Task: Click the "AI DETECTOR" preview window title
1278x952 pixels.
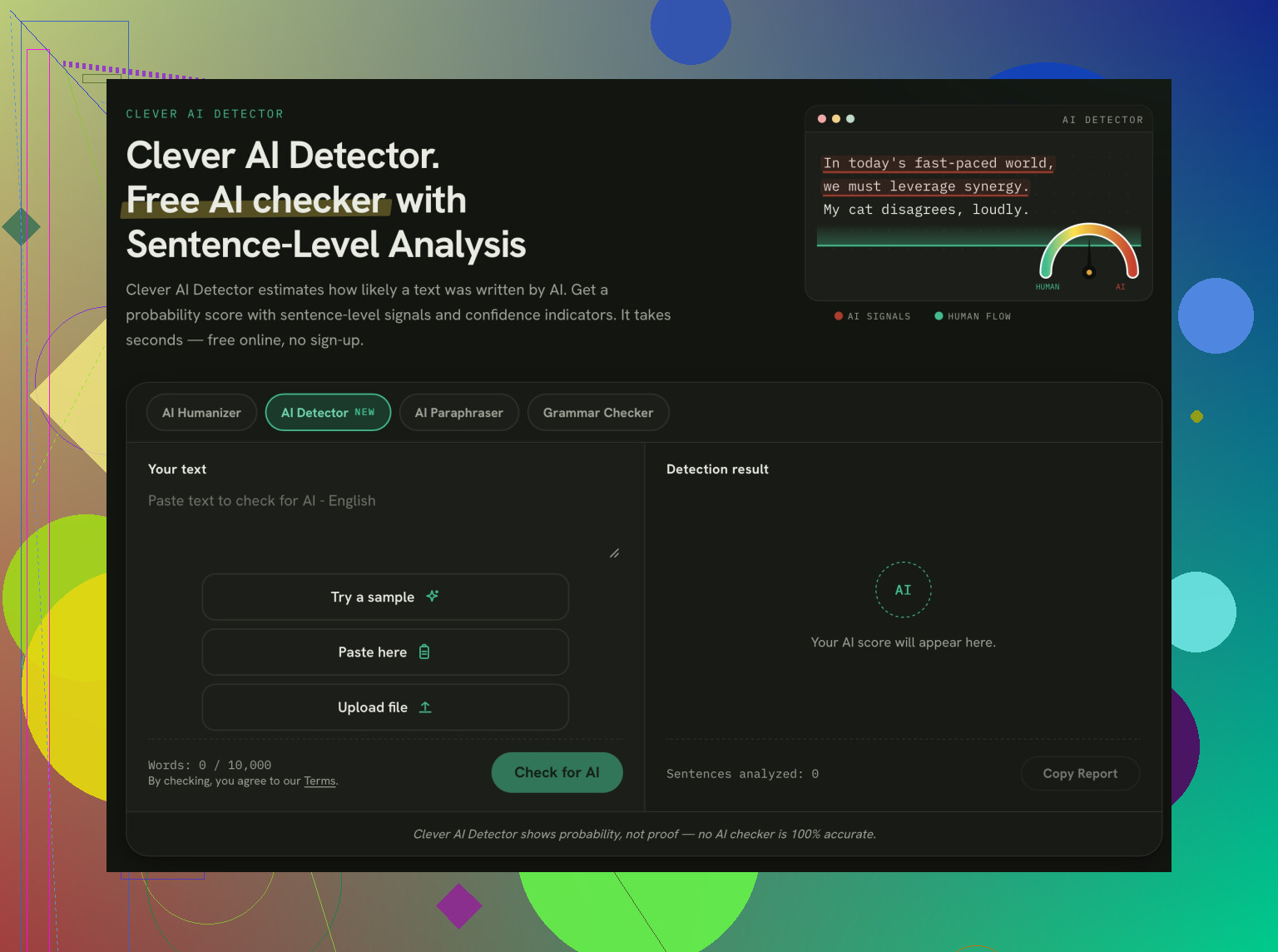Action: pyautogui.click(x=1102, y=120)
